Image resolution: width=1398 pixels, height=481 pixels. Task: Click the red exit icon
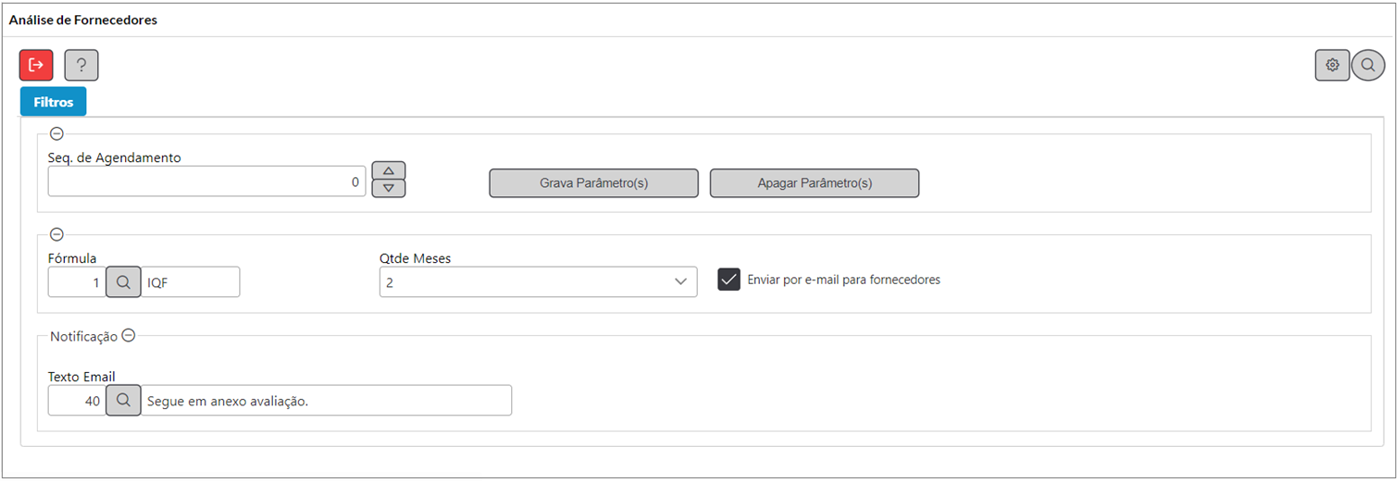(36, 65)
